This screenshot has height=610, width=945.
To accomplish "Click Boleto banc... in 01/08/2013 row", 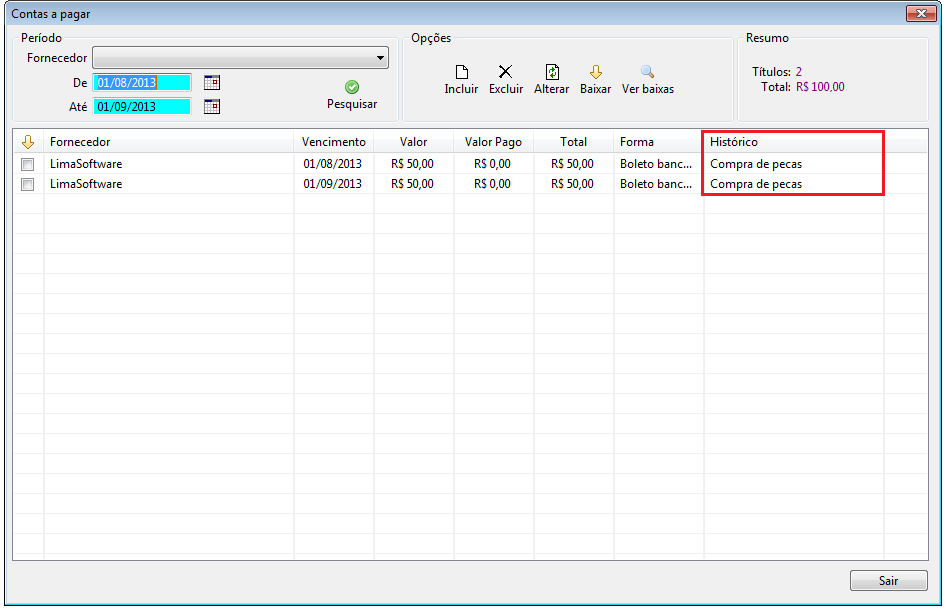I will 656,164.
